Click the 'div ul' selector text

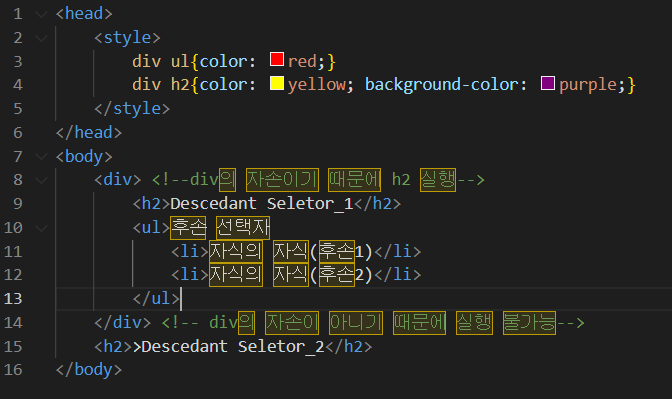point(161,62)
